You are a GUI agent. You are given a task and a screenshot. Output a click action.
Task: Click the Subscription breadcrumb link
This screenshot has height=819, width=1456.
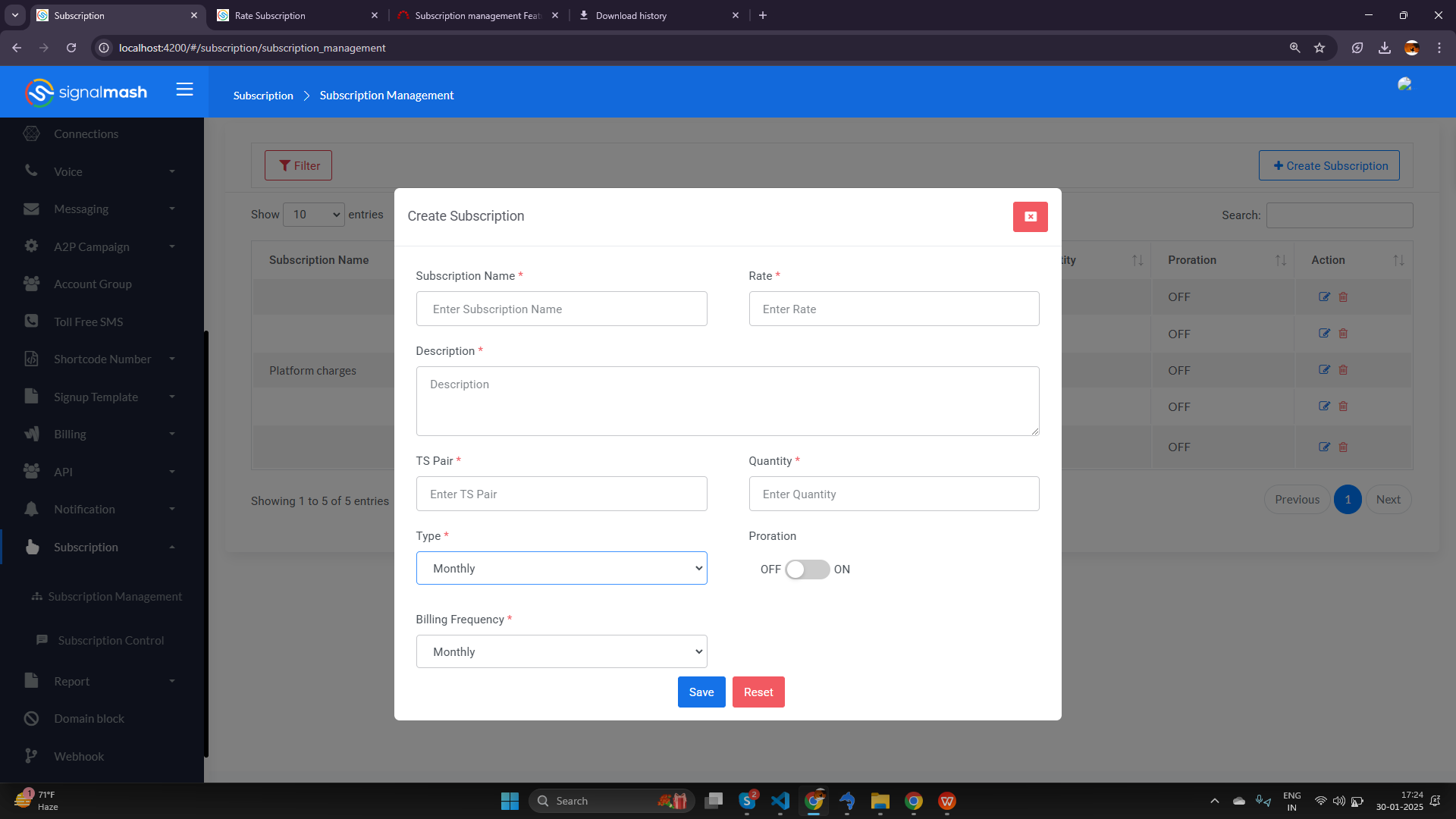[263, 96]
